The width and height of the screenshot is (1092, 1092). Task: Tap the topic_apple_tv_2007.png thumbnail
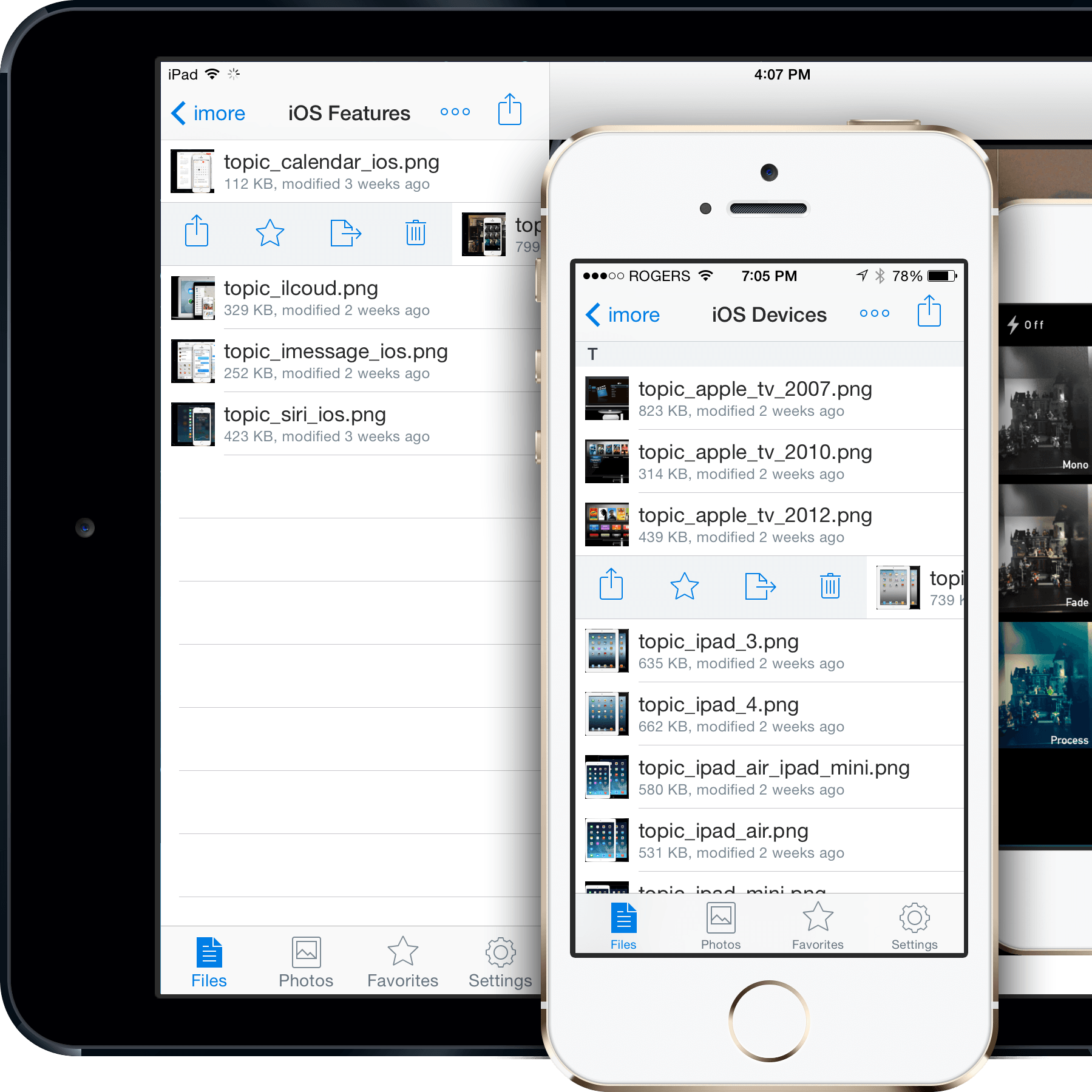tap(607, 398)
